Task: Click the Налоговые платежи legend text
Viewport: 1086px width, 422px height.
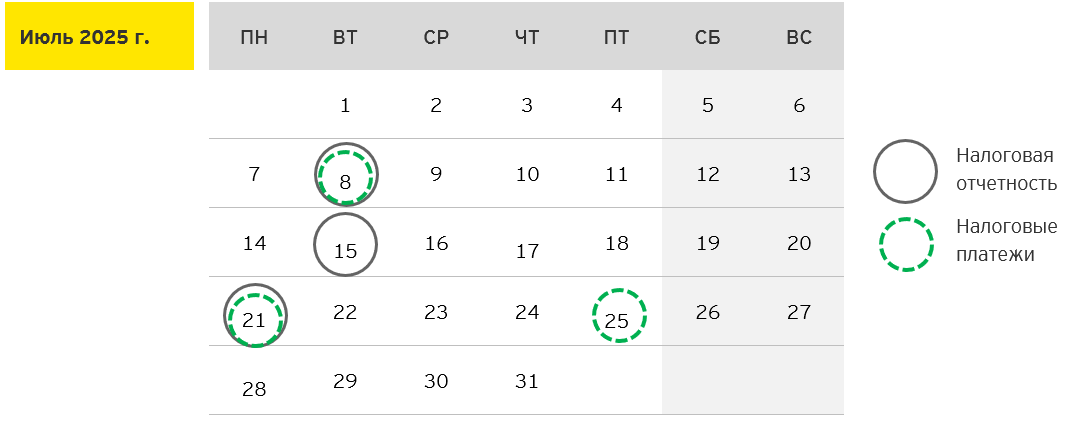Action: (1006, 241)
